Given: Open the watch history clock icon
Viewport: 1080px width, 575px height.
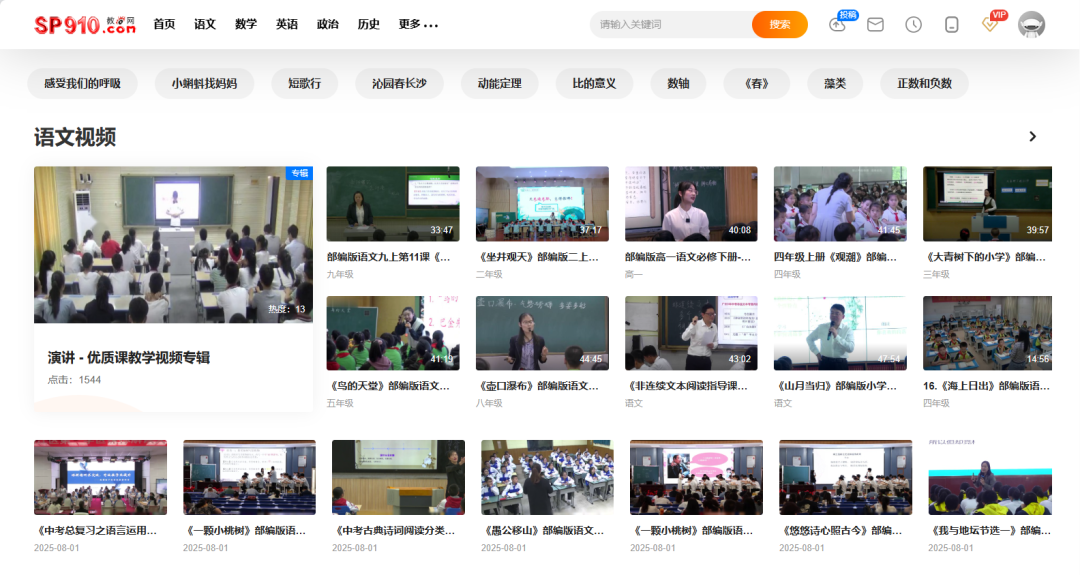Looking at the screenshot, I should (x=913, y=25).
